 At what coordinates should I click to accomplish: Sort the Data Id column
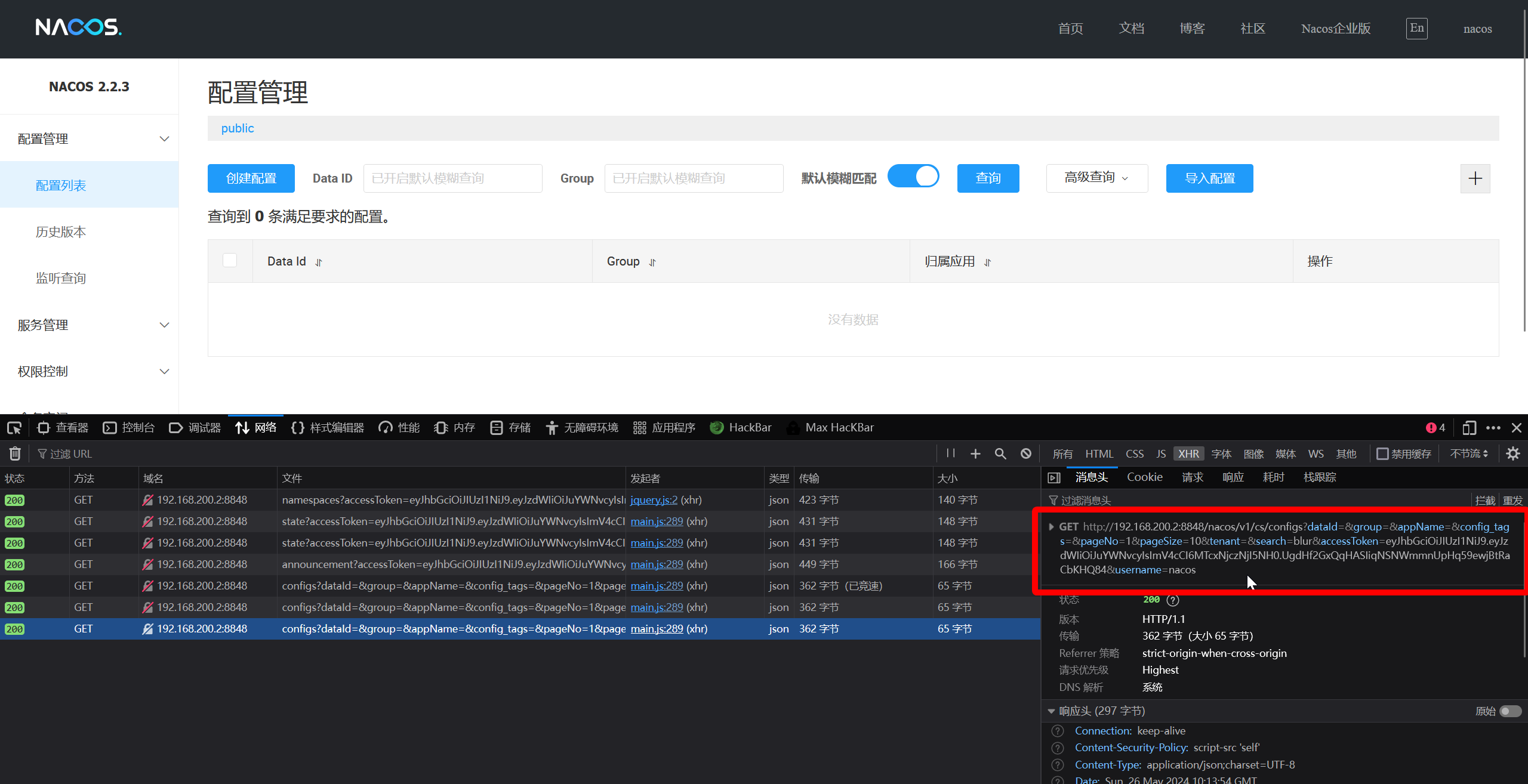319,263
